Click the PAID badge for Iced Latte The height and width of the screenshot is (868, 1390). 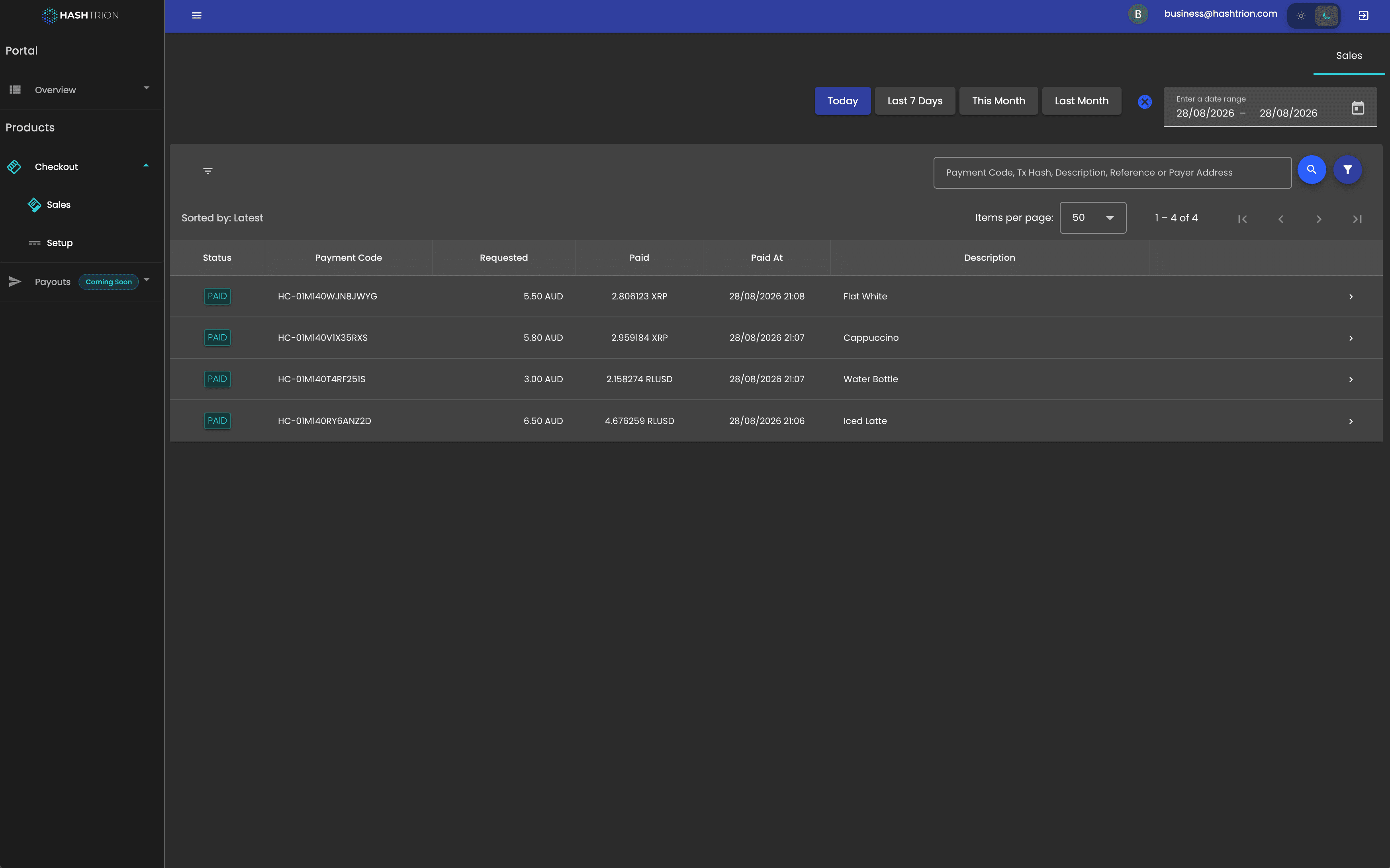point(217,421)
